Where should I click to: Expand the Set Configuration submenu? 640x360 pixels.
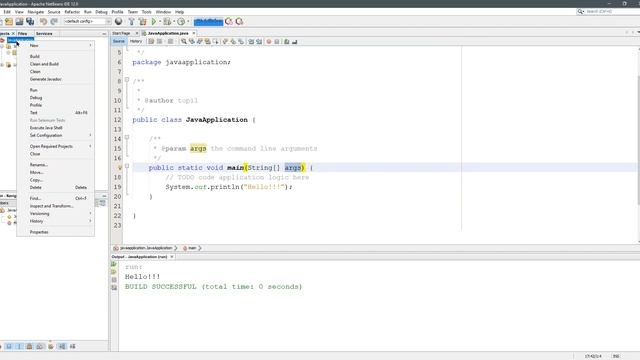(x=56, y=135)
